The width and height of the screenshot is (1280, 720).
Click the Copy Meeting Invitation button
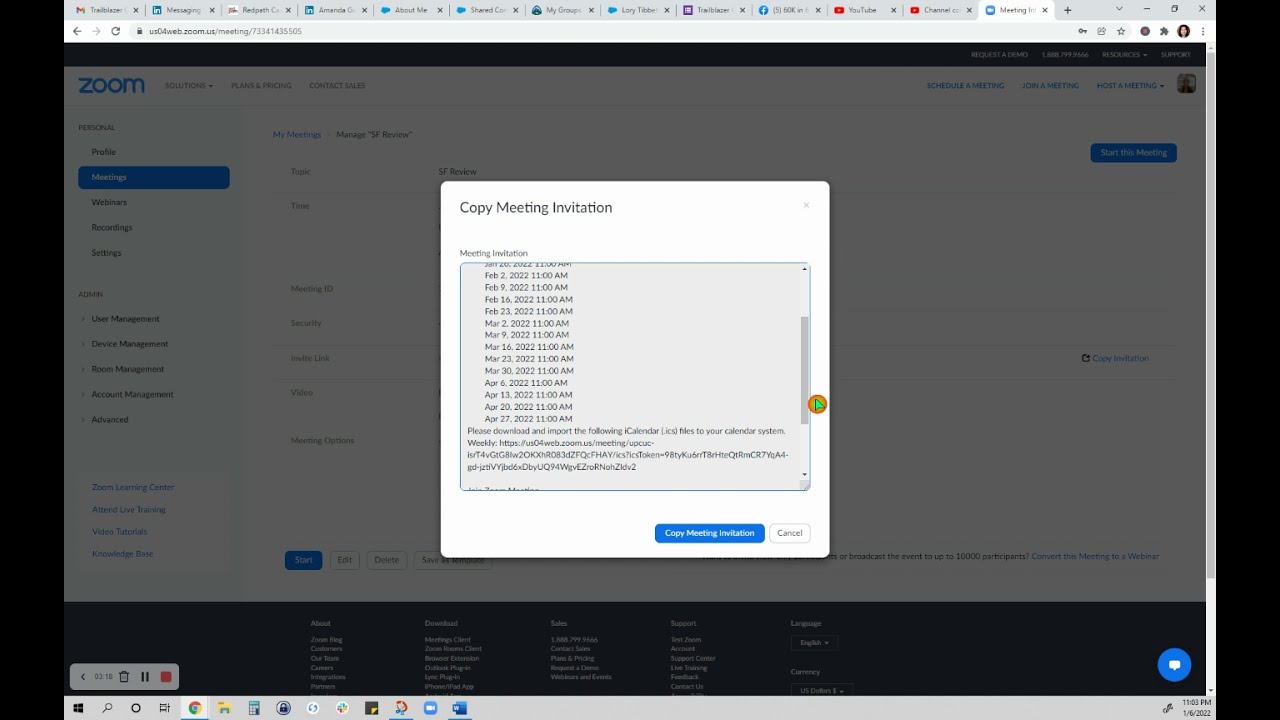pyautogui.click(x=710, y=533)
